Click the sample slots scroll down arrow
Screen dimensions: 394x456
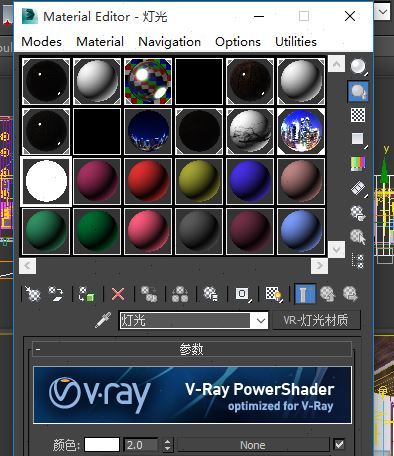tap(336, 249)
